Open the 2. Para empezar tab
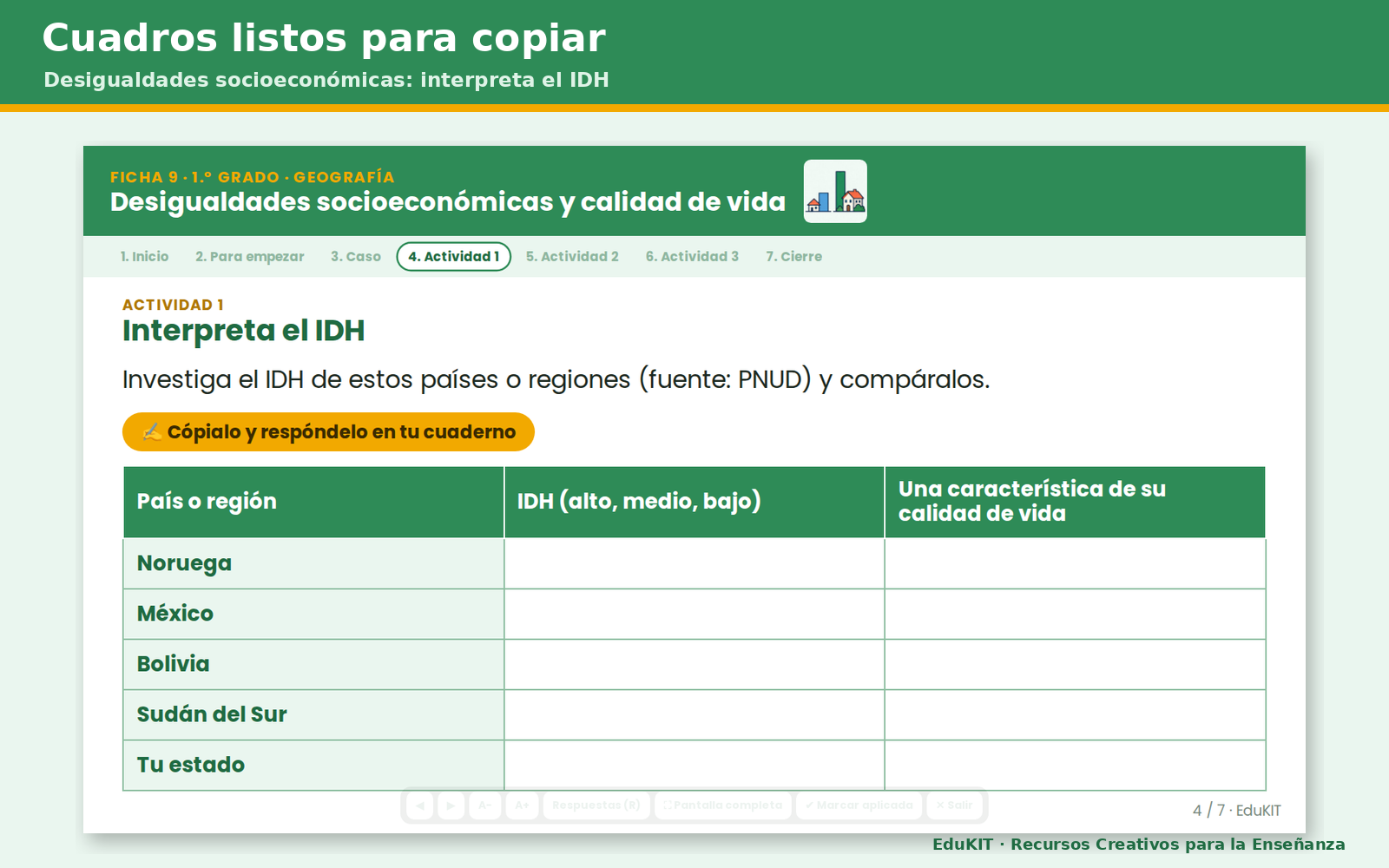 250,257
